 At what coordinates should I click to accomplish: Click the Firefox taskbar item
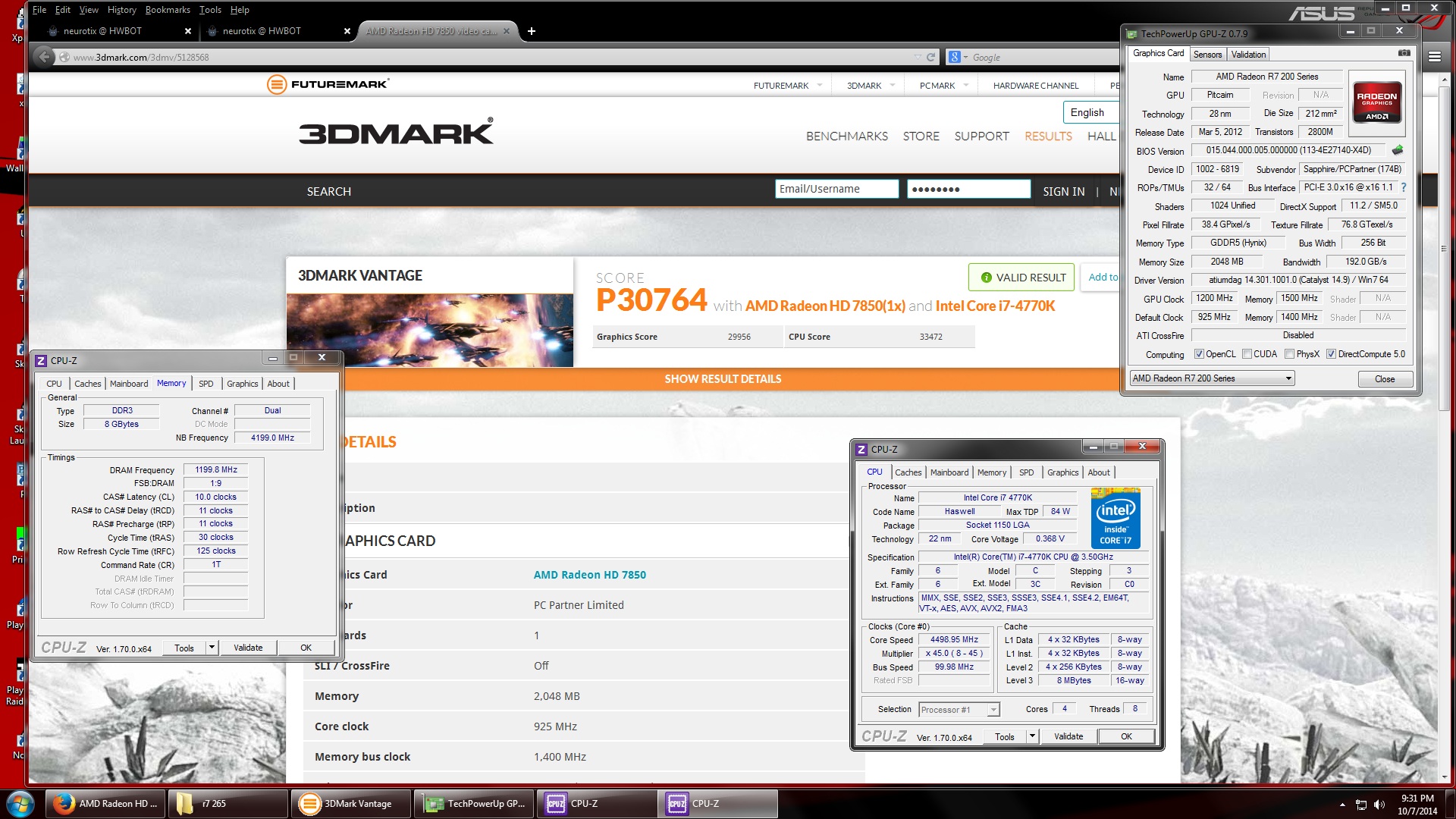point(105,804)
